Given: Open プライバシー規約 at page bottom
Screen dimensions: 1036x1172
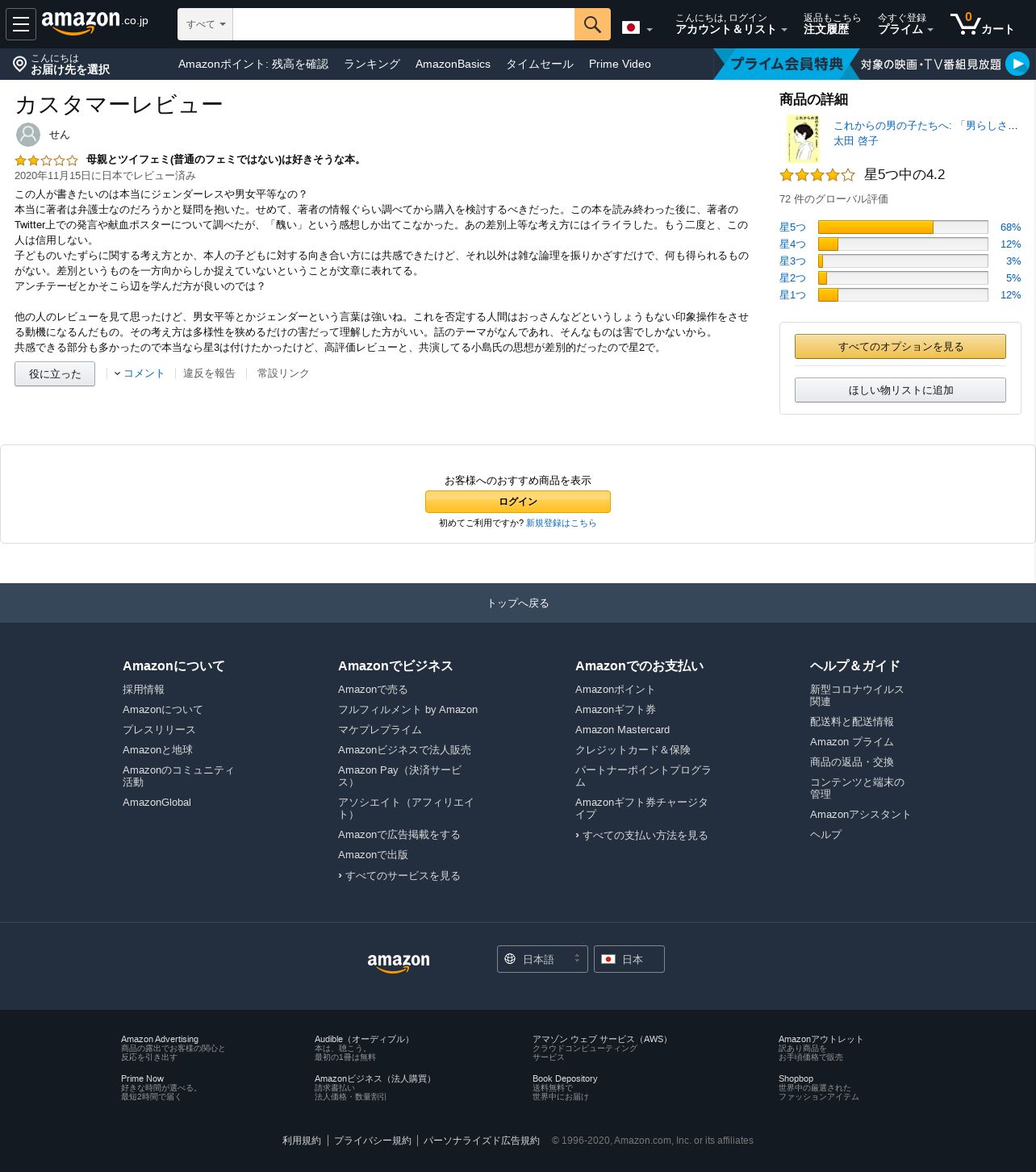Looking at the screenshot, I should click(x=373, y=1141).
